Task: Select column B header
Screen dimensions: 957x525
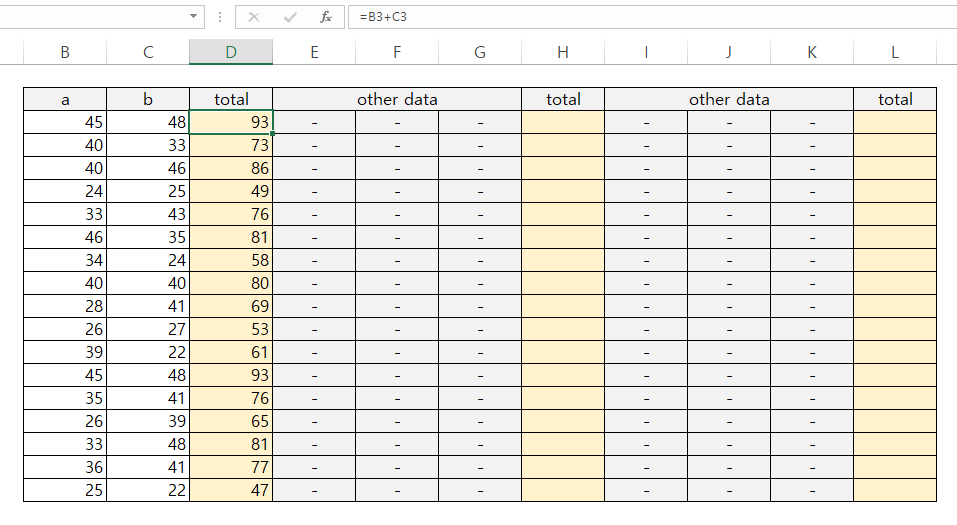Action: (x=65, y=52)
